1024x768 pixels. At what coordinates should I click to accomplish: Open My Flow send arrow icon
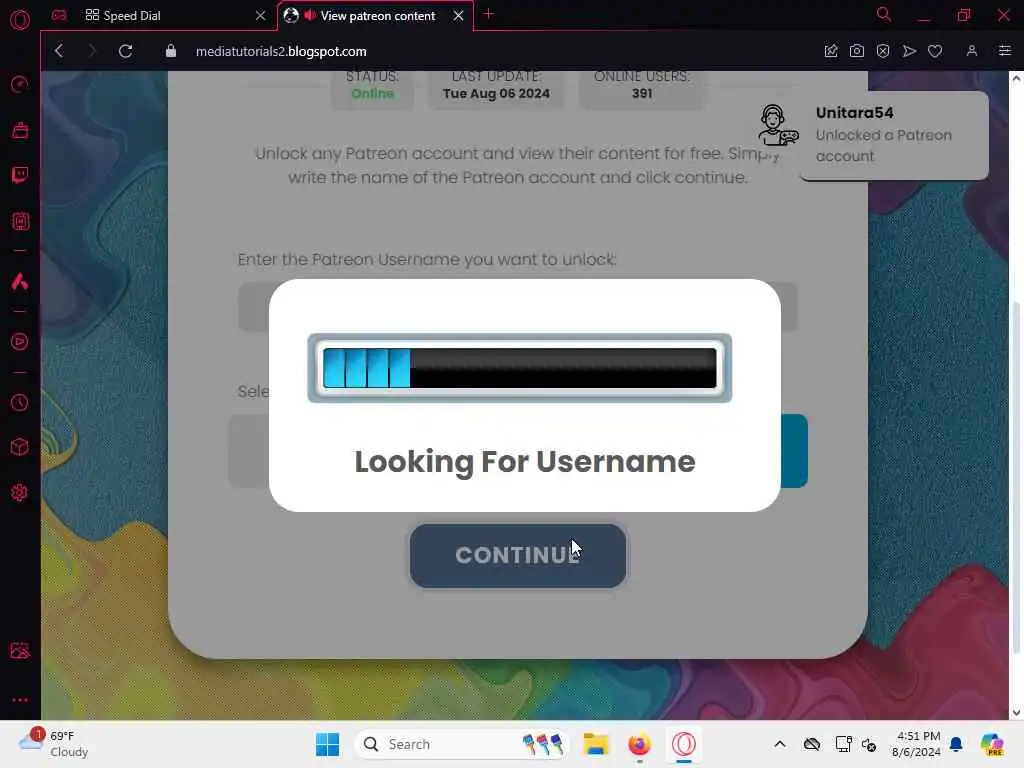coord(909,51)
